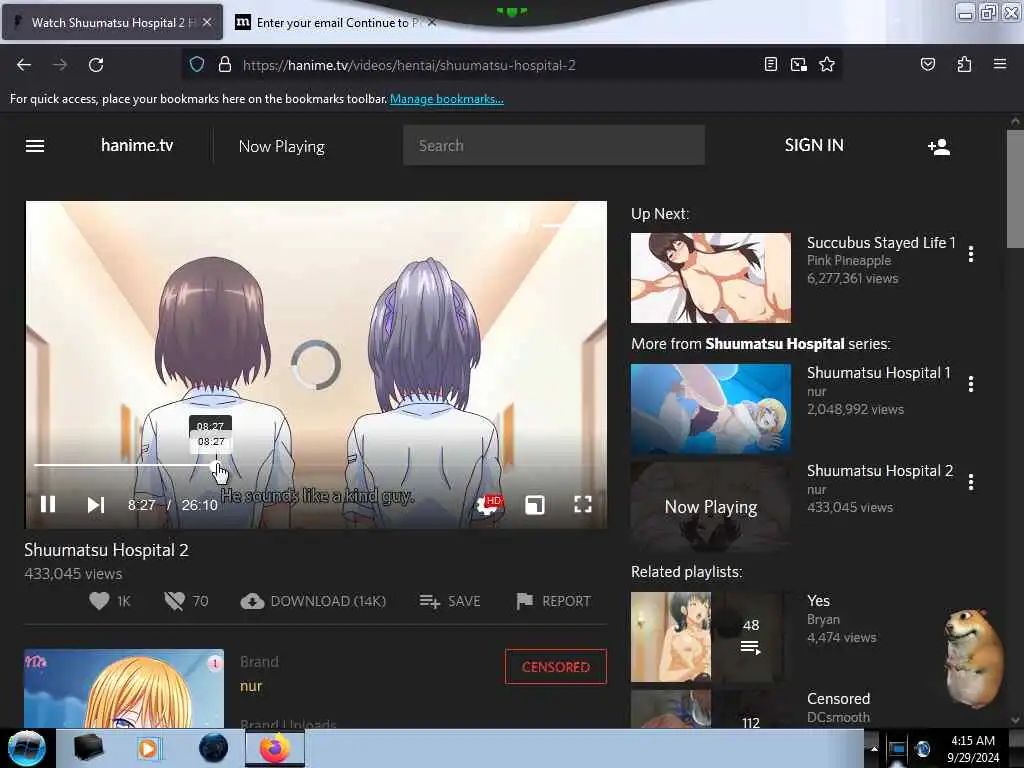Screen dimensions: 1024x768
Task: Click the browser forward arrow
Action: (x=59, y=65)
